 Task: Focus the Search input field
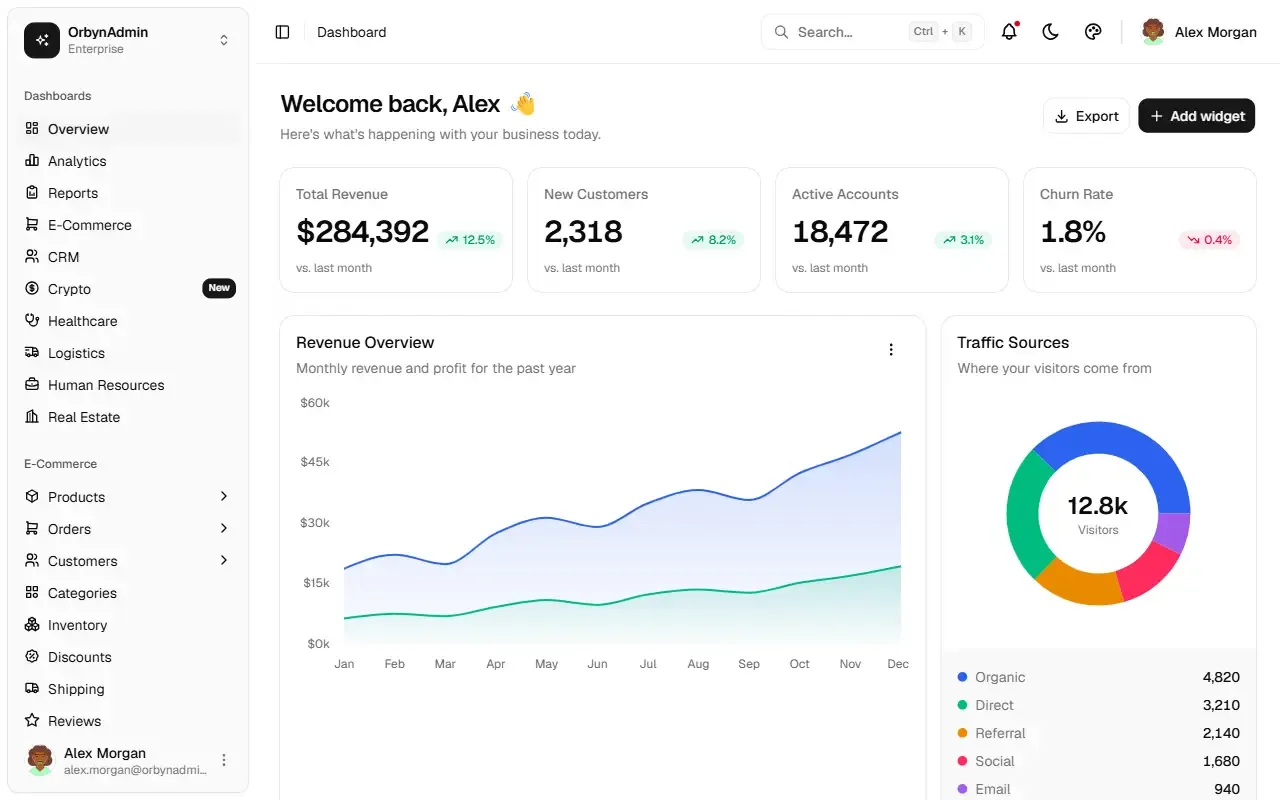(872, 32)
